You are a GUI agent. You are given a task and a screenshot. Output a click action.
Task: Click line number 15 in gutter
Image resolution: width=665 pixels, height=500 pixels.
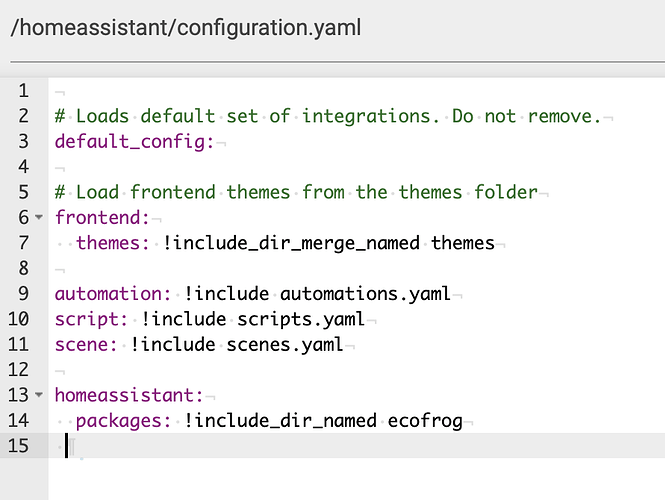[18, 446]
